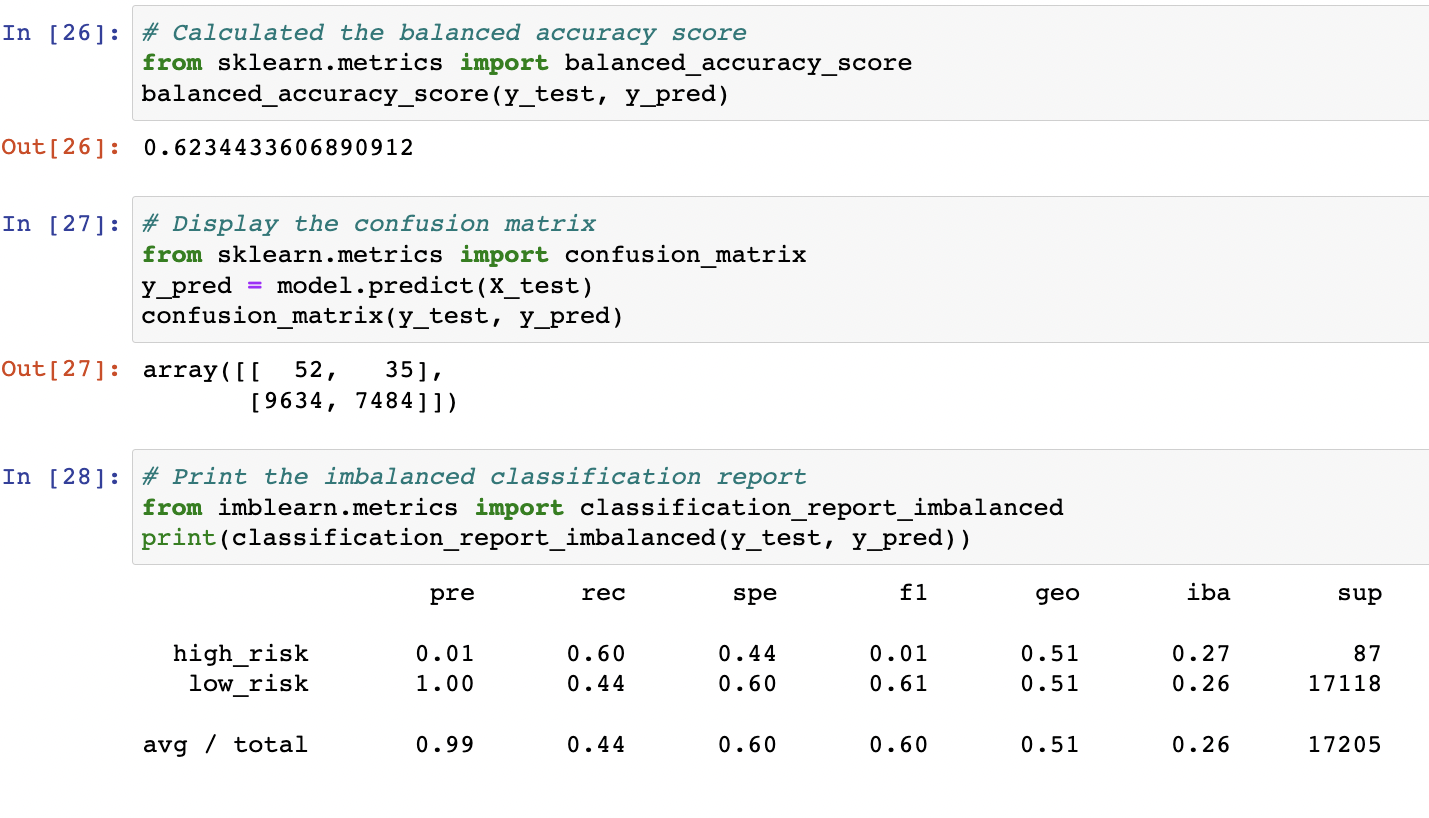The height and width of the screenshot is (818, 1429).
Task: Click the 'pre' column header
Action: (x=452, y=594)
